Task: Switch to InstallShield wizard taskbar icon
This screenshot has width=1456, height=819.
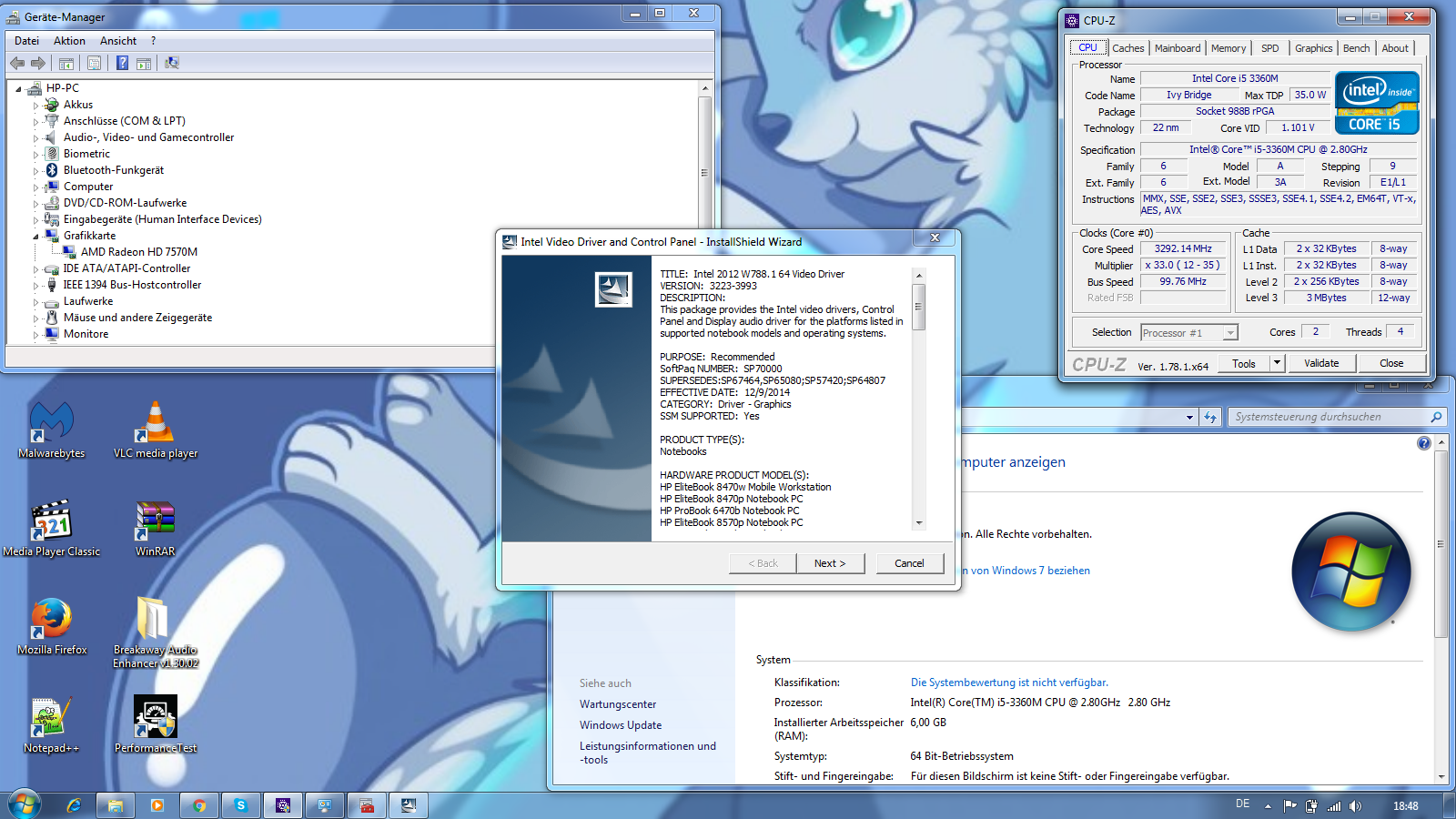Action: click(409, 805)
